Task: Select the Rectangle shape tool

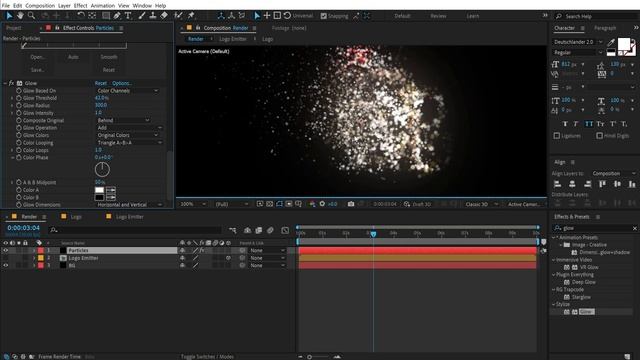Action: (106, 16)
